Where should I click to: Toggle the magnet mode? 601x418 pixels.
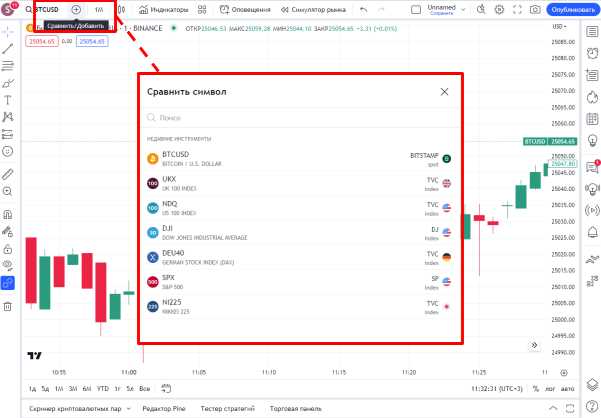point(8,214)
